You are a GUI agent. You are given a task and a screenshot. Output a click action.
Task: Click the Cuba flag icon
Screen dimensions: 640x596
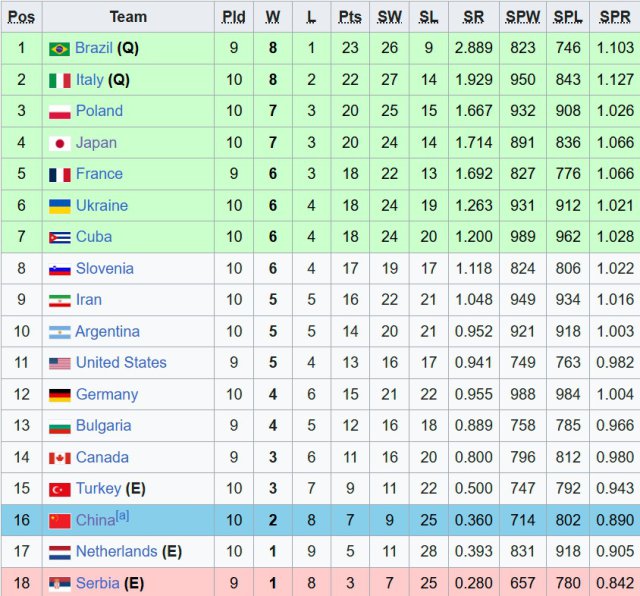pos(59,238)
